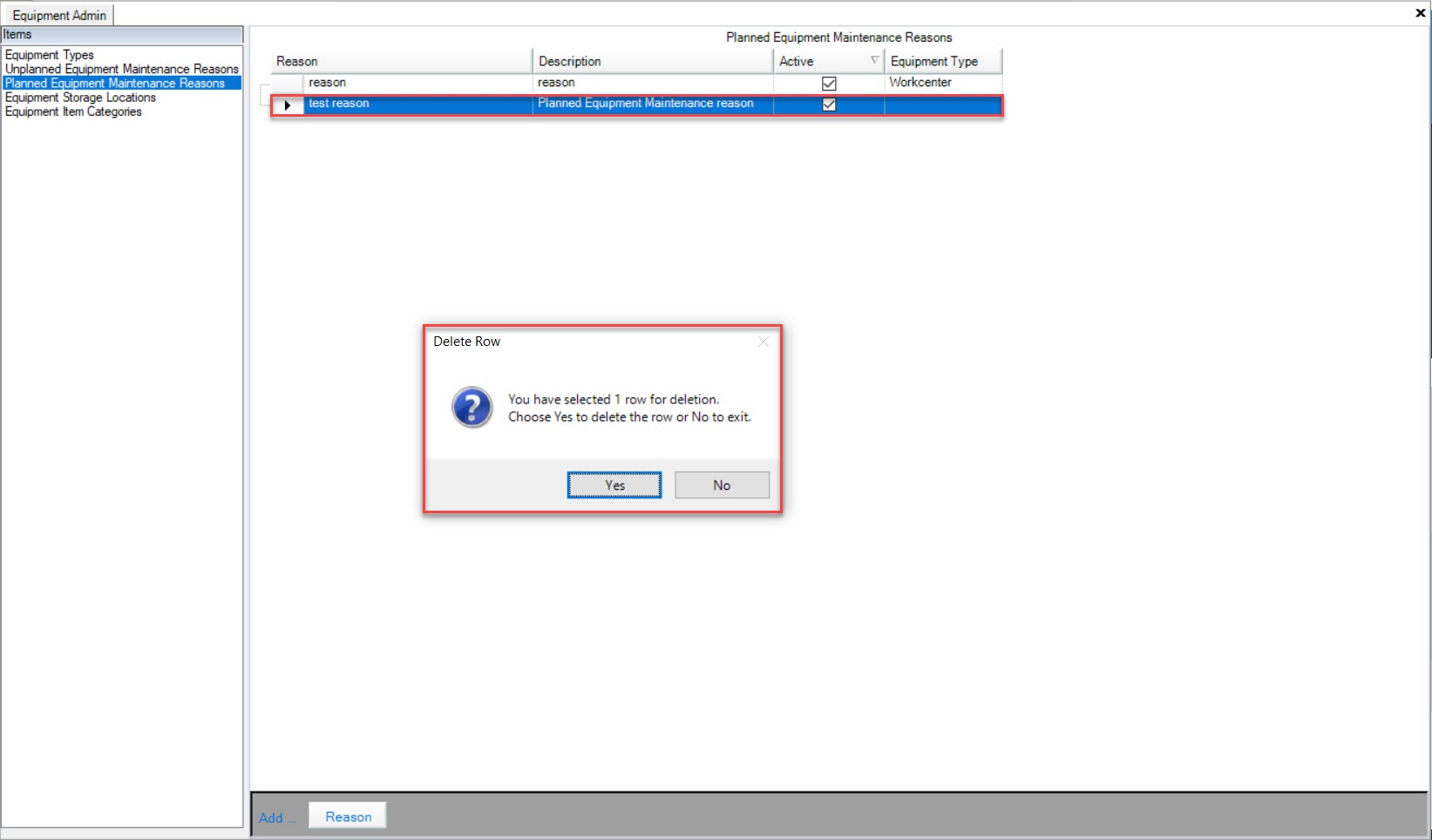Toggle Active checkbox for 'test reason' row
Viewport: 1432px width, 840px height.
[829, 105]
